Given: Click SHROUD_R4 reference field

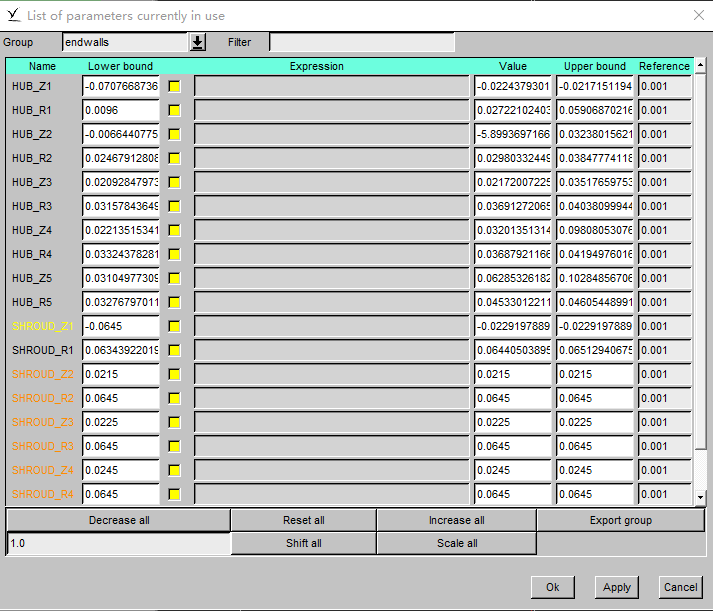Looking at the screenshot, I should pos(665,494).
